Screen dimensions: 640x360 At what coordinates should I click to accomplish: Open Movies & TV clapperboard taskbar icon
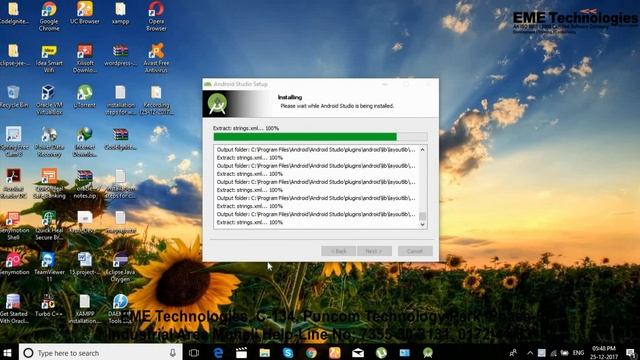[241, 353]
